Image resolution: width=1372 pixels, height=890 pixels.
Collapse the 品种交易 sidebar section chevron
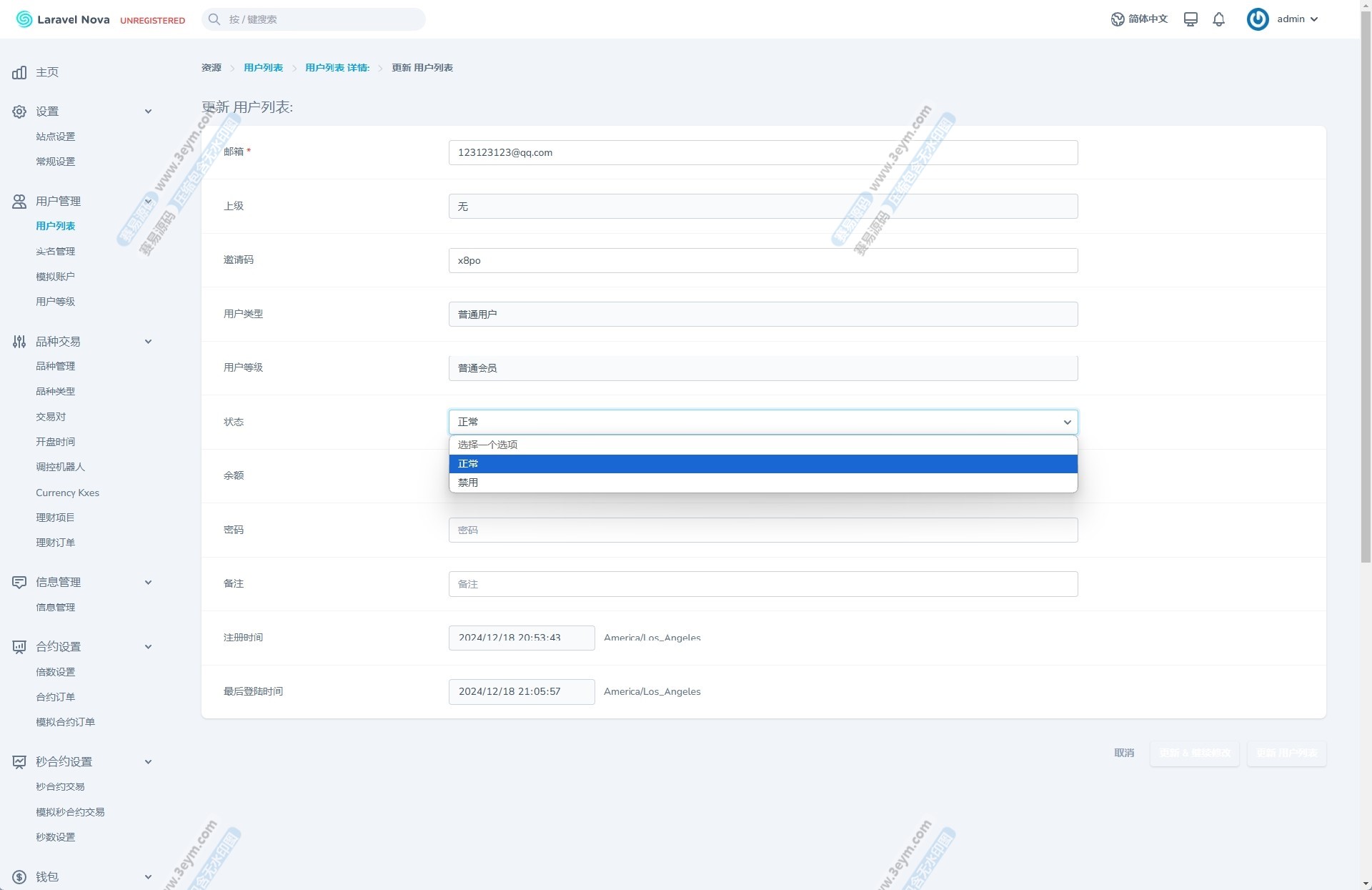click(x=148, y=342)
